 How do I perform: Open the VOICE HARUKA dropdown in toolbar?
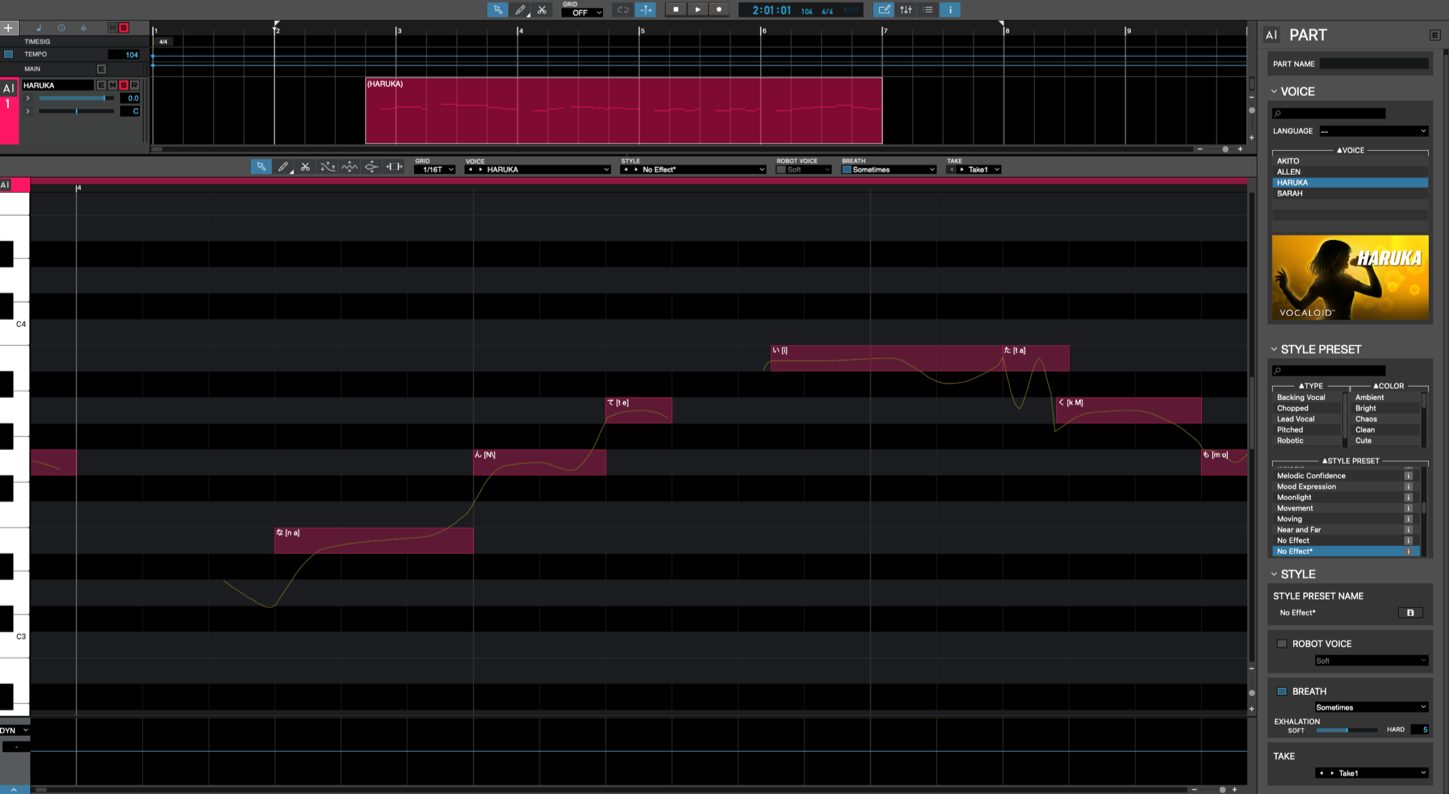(538, 170)
